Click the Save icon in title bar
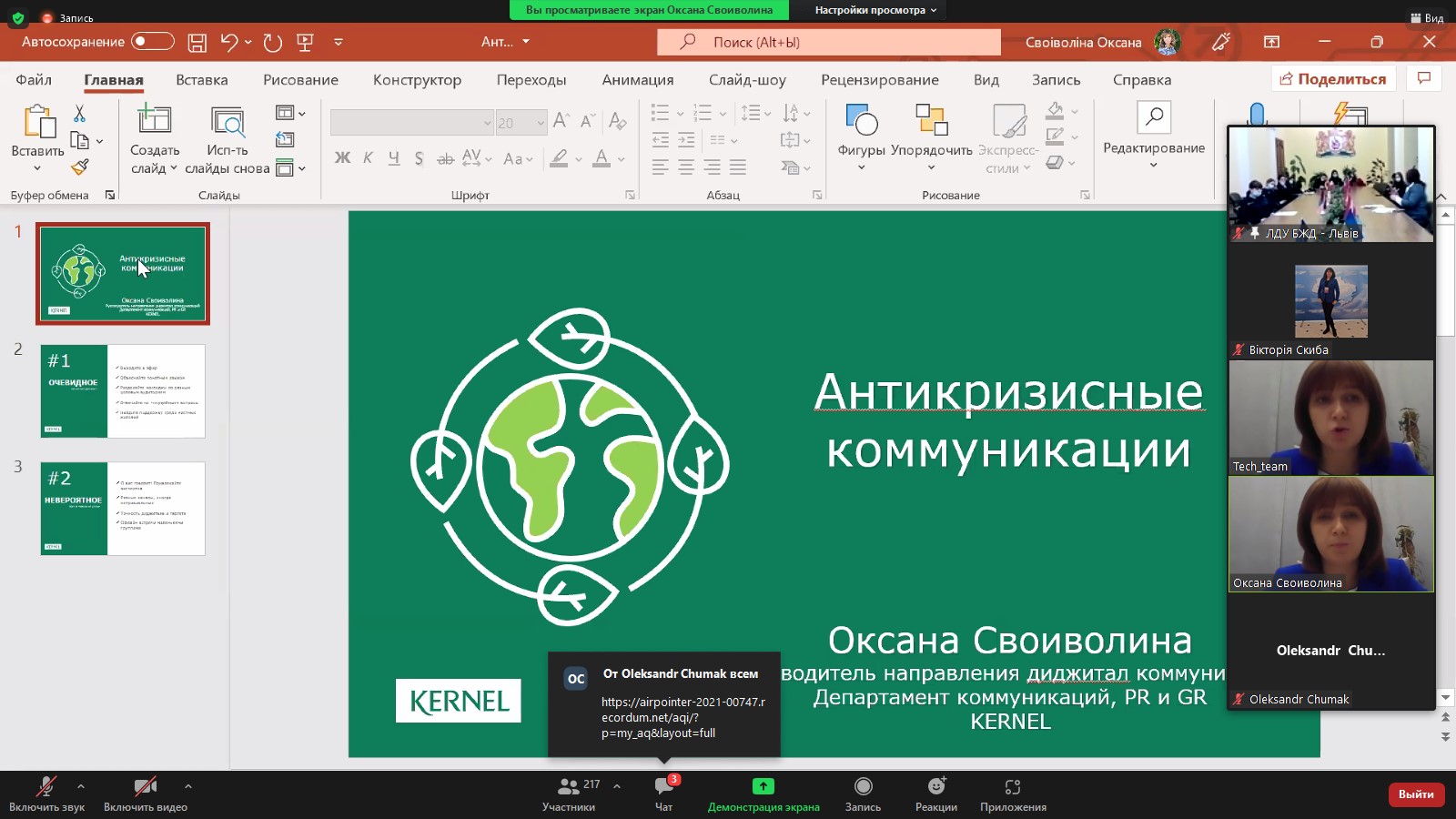The height and width of the screenshot is (819, 1456). [197, 42]
